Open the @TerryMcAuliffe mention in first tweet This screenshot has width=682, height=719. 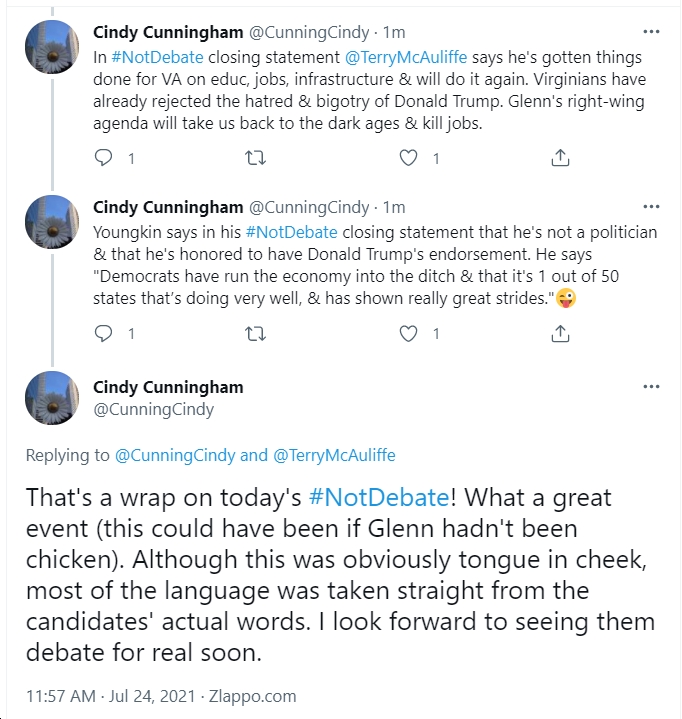point(406,57)
